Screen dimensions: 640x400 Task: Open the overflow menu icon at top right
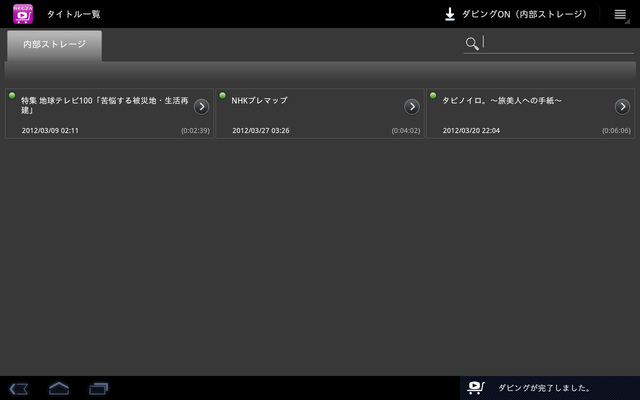(x=620, y=14)
